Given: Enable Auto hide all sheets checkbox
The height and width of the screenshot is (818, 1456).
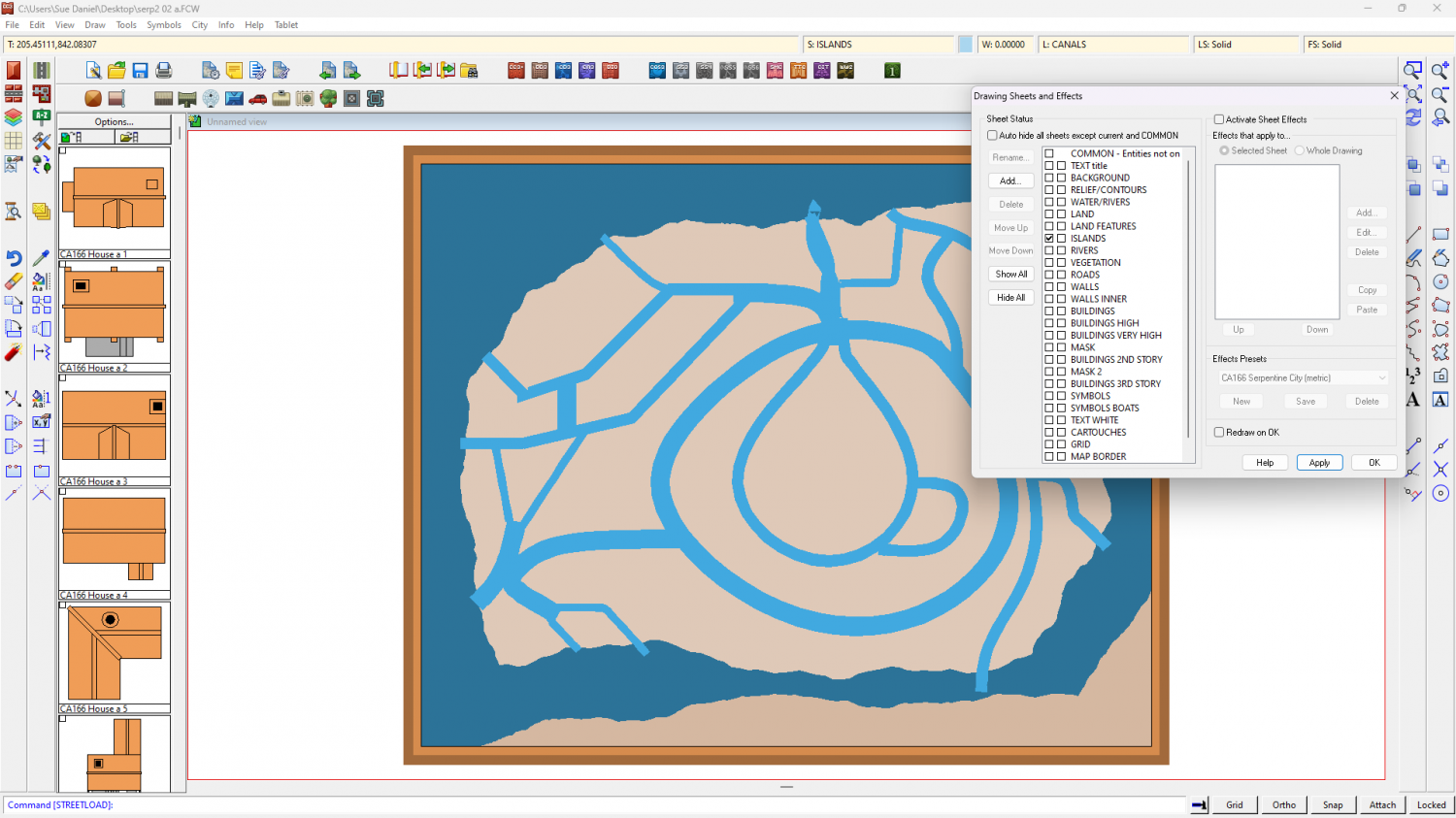Looking at the screenshot, I should pos(992,136).
